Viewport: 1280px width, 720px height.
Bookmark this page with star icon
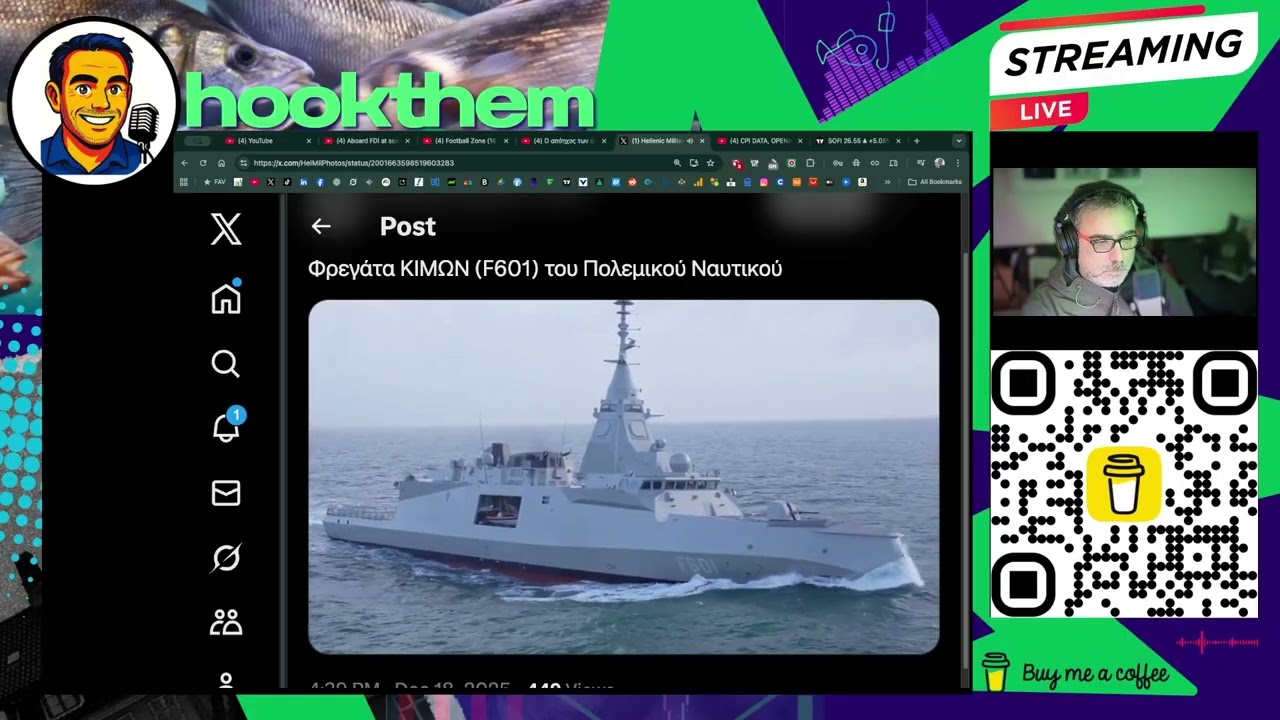tap(711, 163)
